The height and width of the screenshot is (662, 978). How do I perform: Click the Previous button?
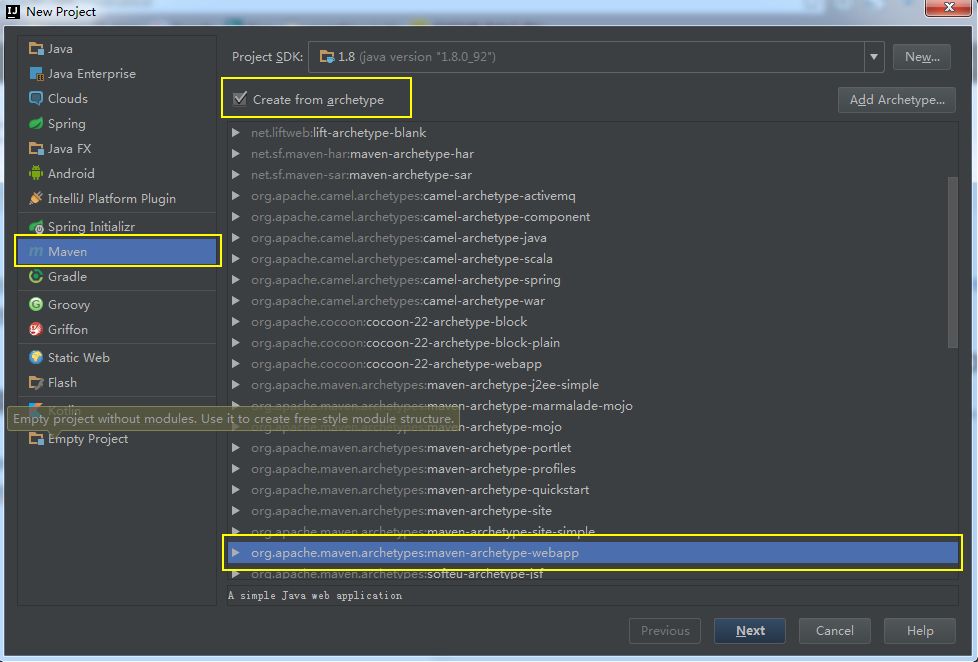(x=665, y=631)
